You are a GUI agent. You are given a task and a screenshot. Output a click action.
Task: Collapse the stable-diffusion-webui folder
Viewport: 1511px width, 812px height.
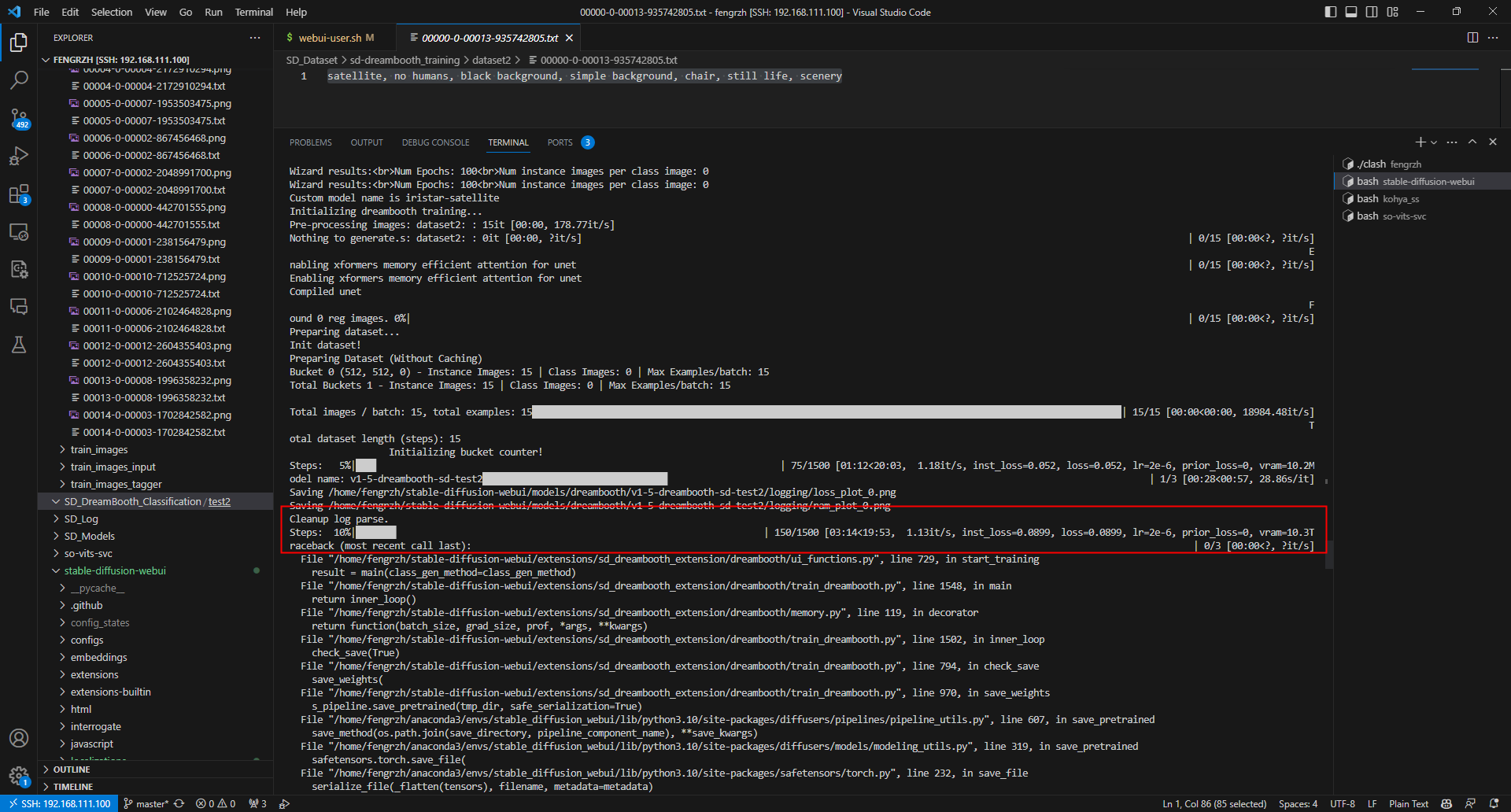(x=118, y=570)
